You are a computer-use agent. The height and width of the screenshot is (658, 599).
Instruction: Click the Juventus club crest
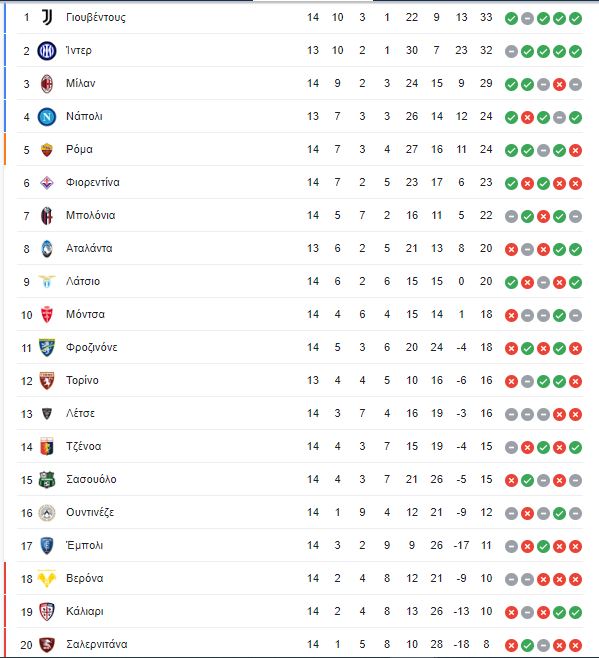pos(47,18)
